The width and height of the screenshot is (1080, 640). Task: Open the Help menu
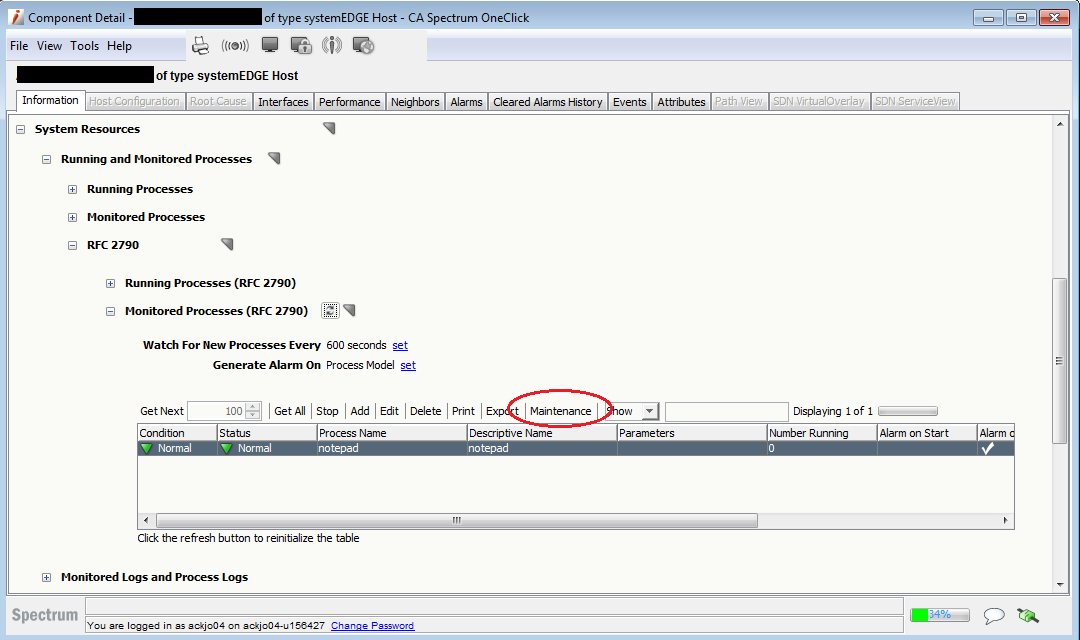[x=119, y=45]
